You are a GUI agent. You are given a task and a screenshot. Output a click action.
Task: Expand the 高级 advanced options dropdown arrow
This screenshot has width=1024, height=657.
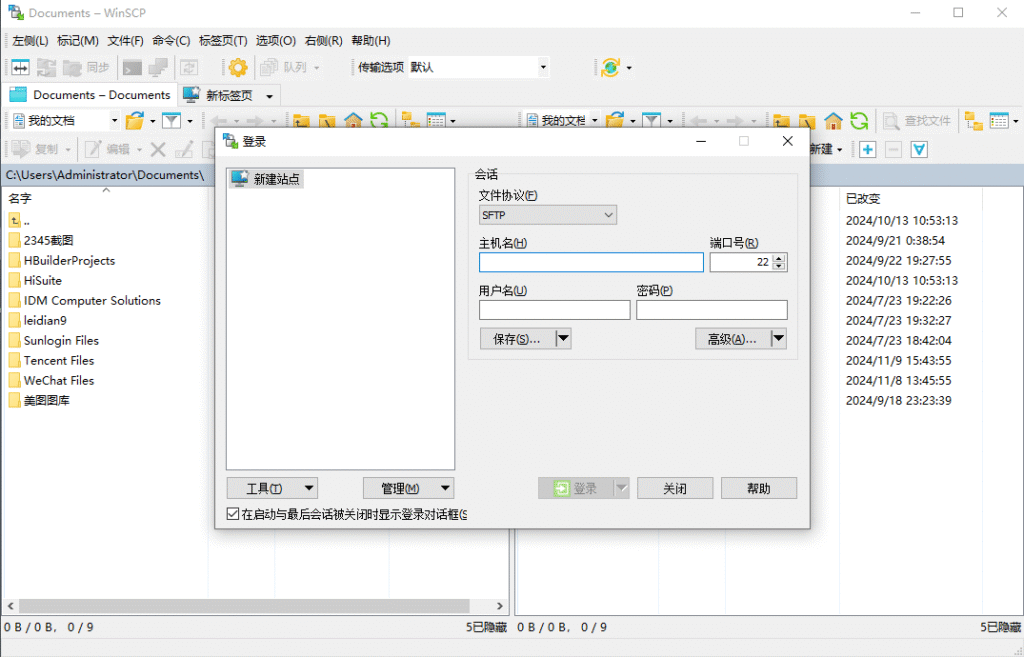tap(779, 338)
